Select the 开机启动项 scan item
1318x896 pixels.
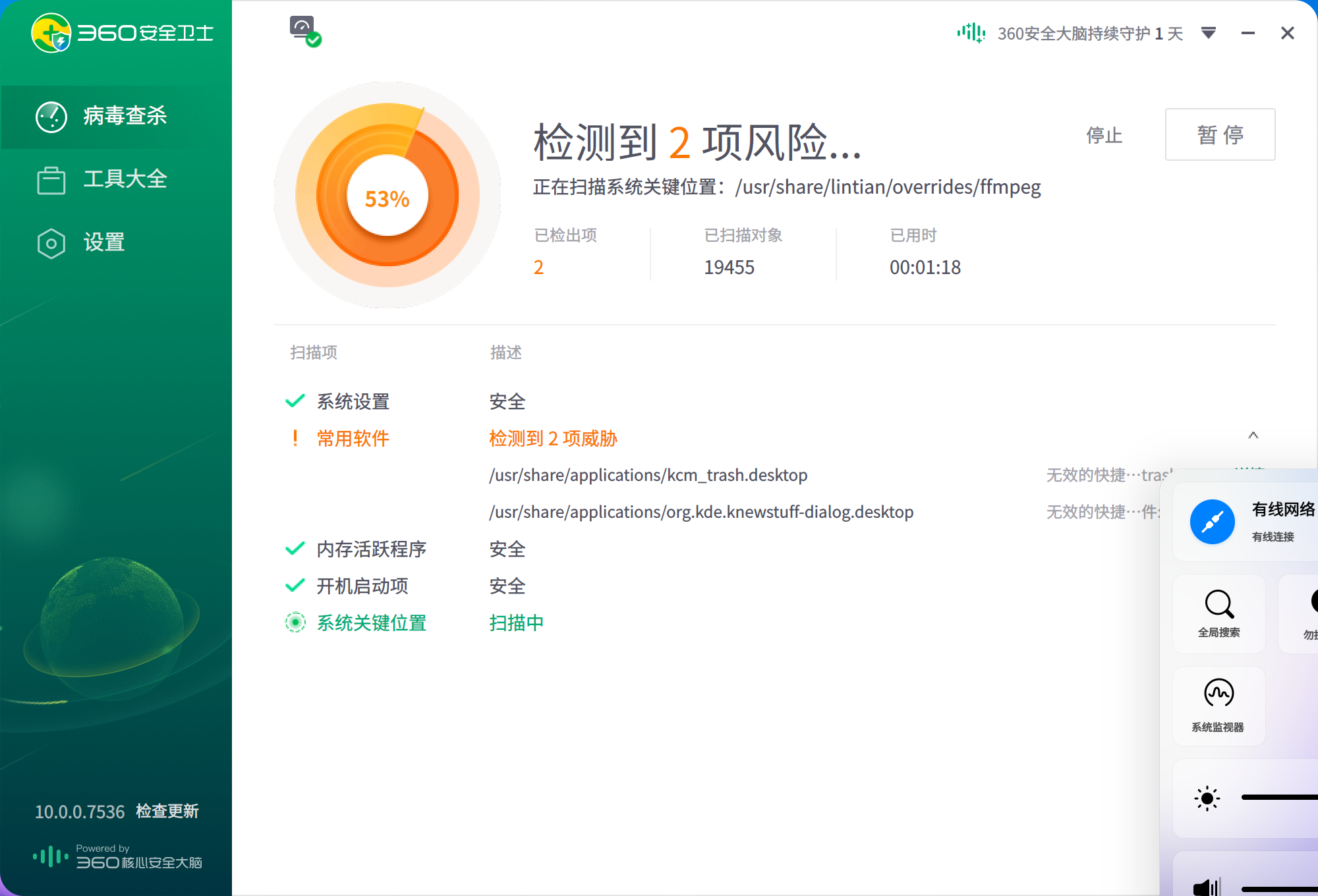362,586
